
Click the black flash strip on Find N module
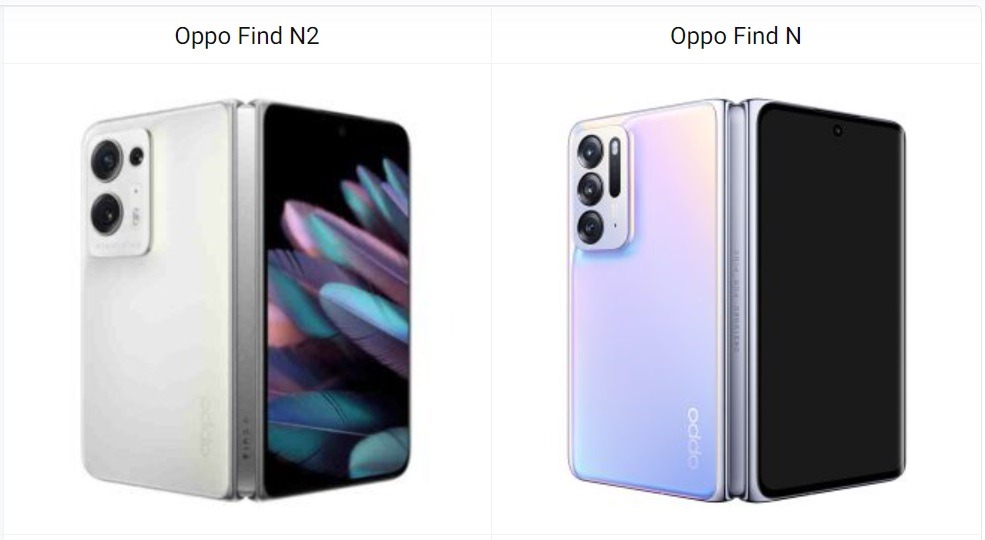click(614, 168)
